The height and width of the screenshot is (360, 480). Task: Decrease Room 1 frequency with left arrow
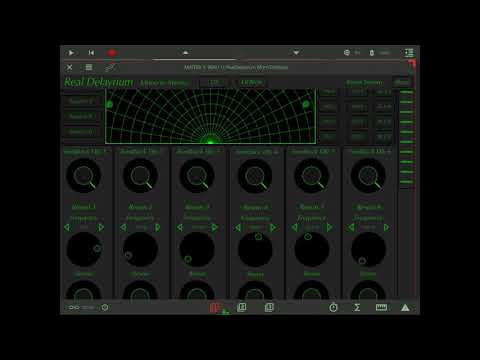click(x=67, y=228)
